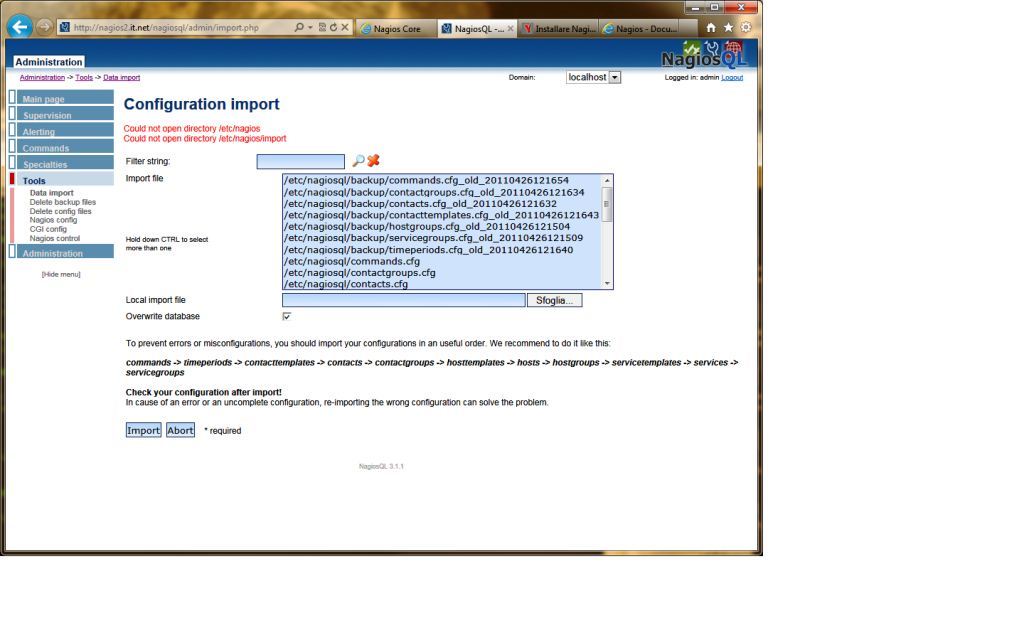Click the NagiosQL logo
The height and width of the screenshot is (640, 1024).
click(x=704, y=55)
